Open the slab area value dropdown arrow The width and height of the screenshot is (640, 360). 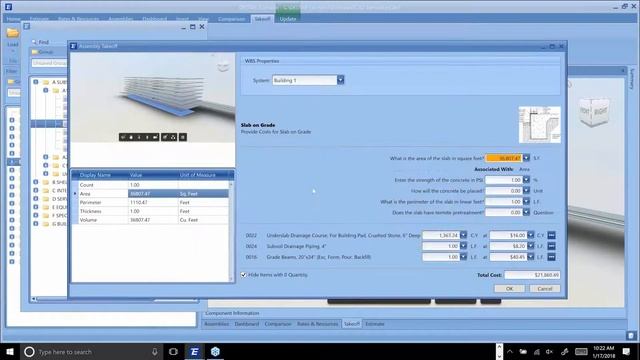(526, 158)
